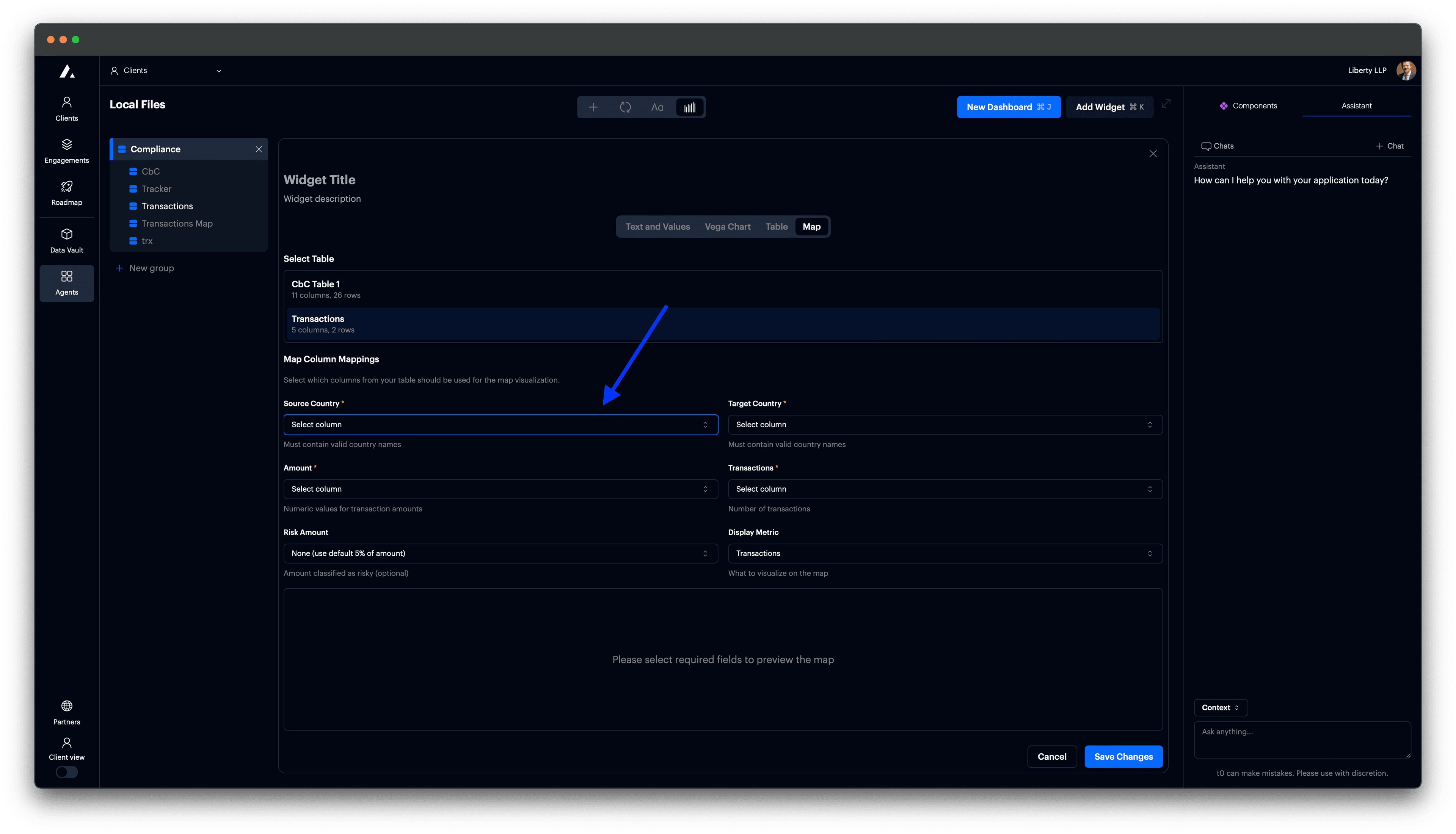This screenshot has width=1456, height=834.
Task: Click the refresh icon in the top toolbar
Action: pyautogui.click(x=626, y=107)
